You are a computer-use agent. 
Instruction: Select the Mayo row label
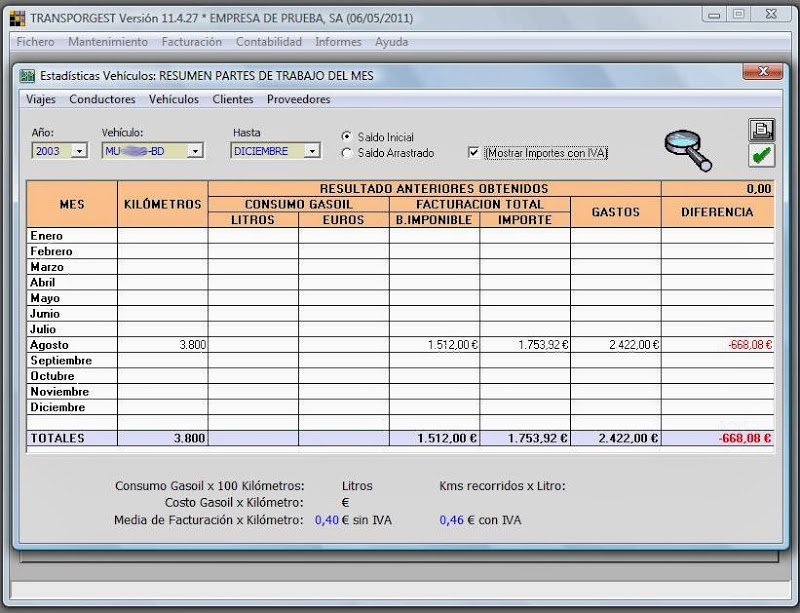tap(45, 298)
